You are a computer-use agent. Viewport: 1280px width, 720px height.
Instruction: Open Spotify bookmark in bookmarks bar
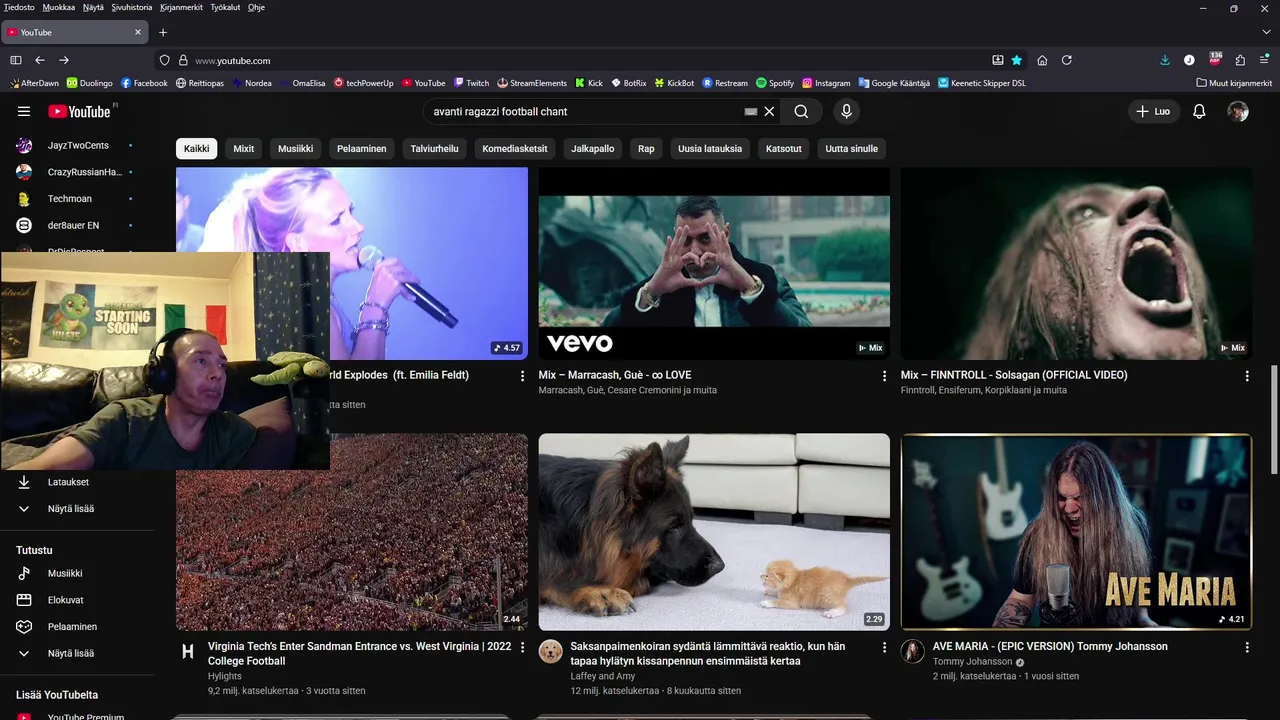(775, 83)
